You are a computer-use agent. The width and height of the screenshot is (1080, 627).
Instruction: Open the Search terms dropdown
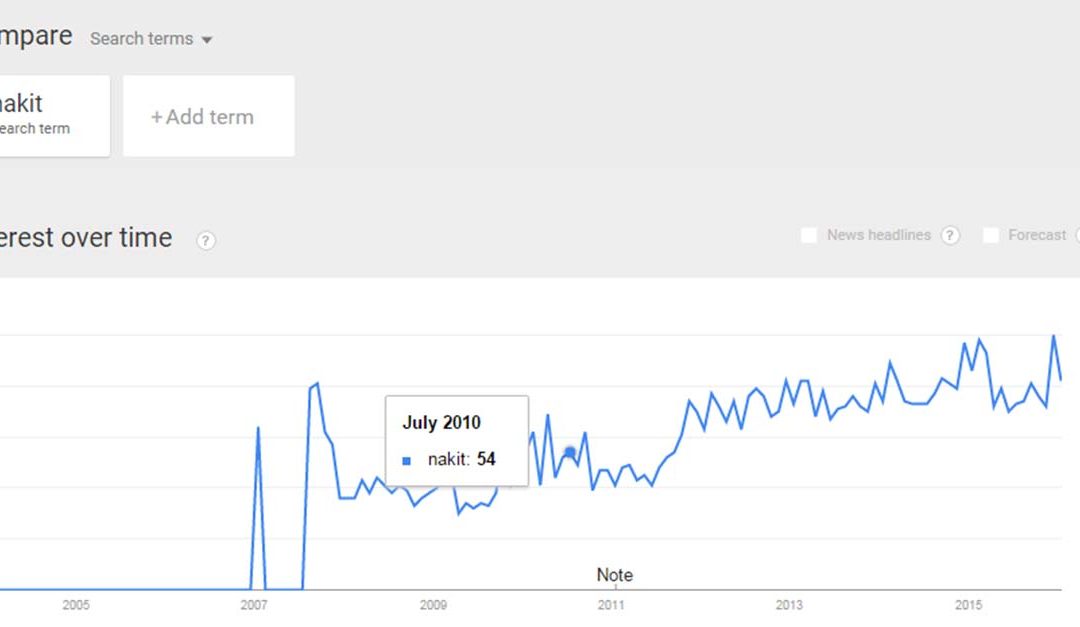pos(151,39)
